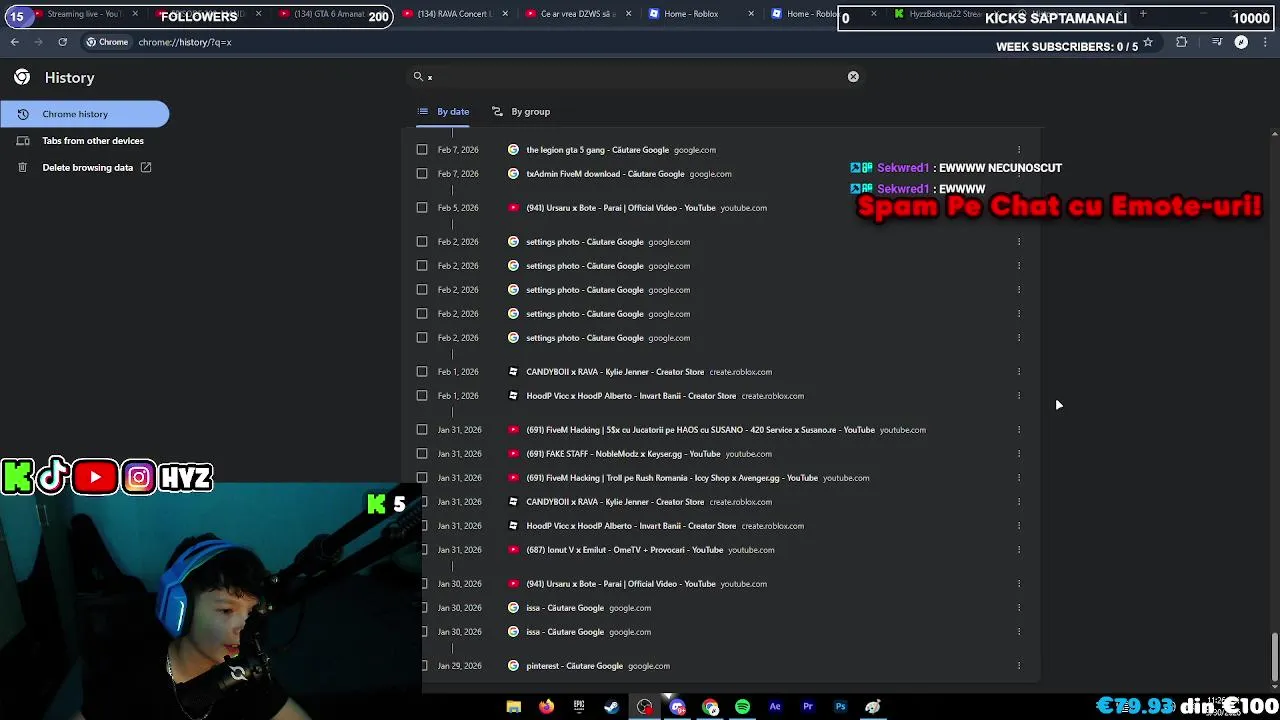
Task: Check the box for FiveM Hacking SUSANO entry
Action: [424, 430]
